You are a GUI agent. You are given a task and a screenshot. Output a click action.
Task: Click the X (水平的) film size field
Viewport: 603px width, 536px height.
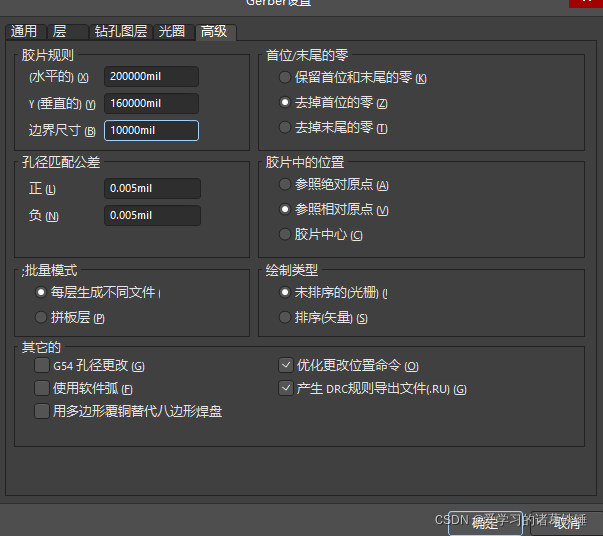point(151,77)
